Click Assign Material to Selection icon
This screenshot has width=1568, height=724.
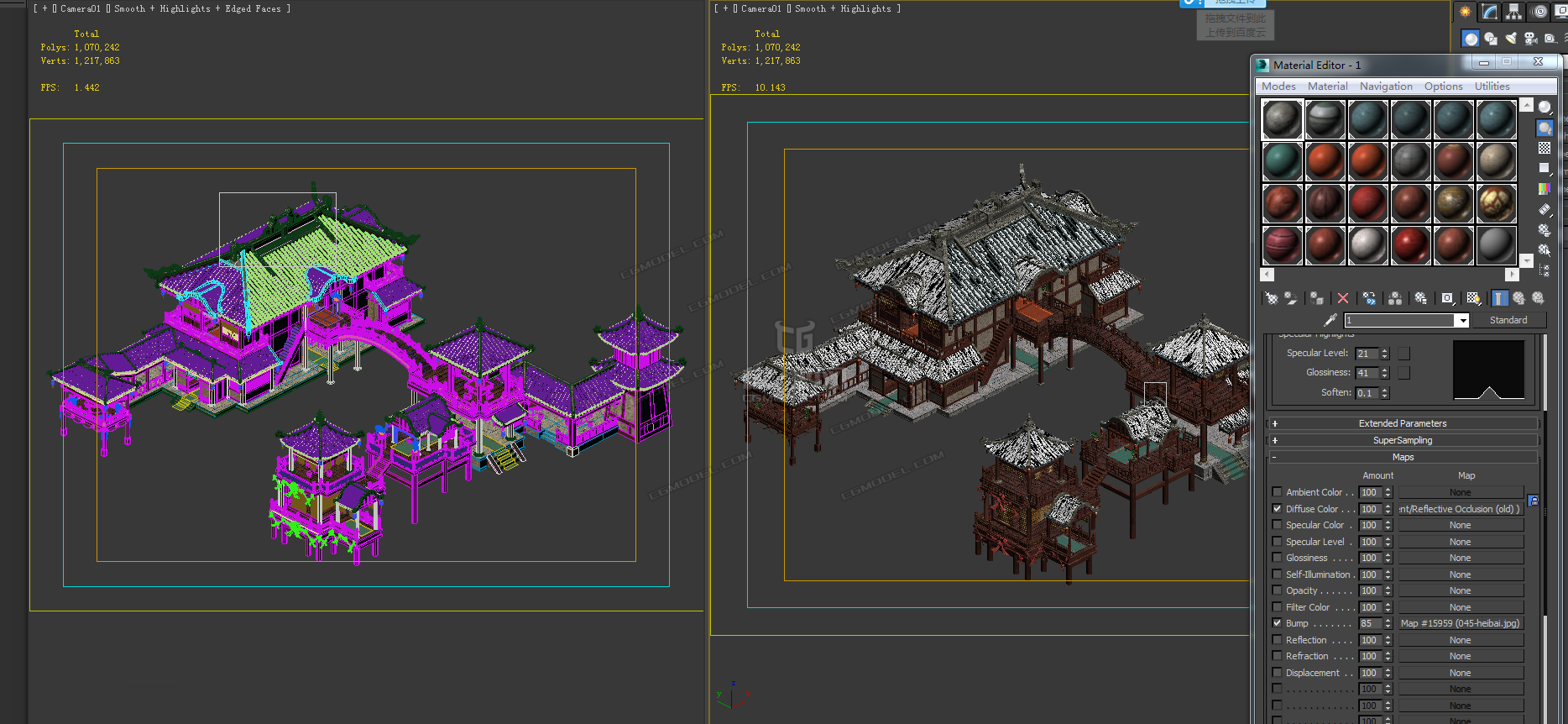pos(1317,298)
